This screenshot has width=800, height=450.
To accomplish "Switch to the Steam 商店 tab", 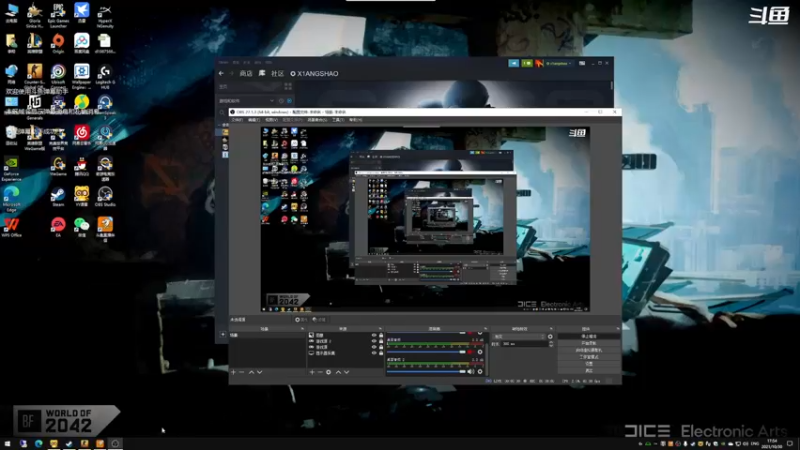I will [x=246, y=73].
